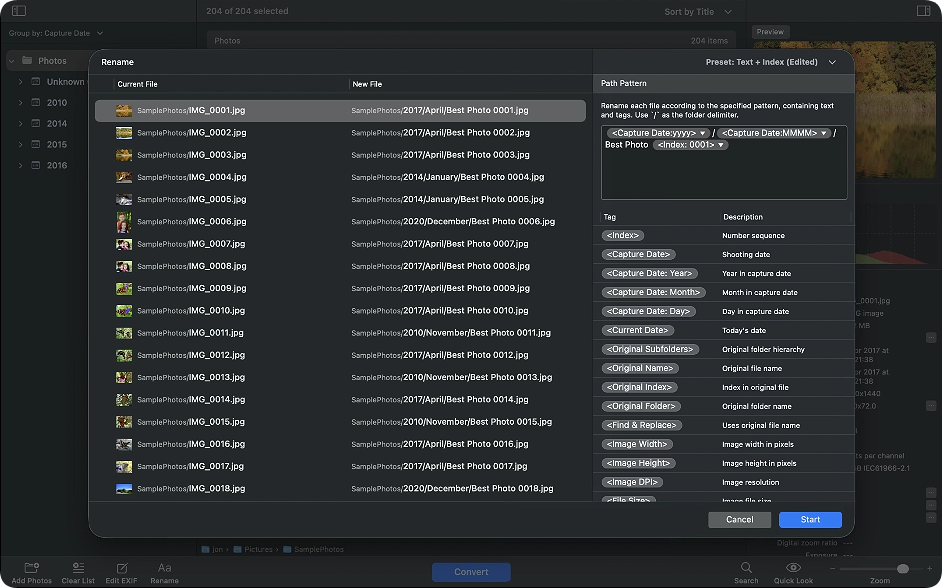942x588 pixels.
Task: Insert the <Image Width> tag
Action: click(x=637, y=444)
